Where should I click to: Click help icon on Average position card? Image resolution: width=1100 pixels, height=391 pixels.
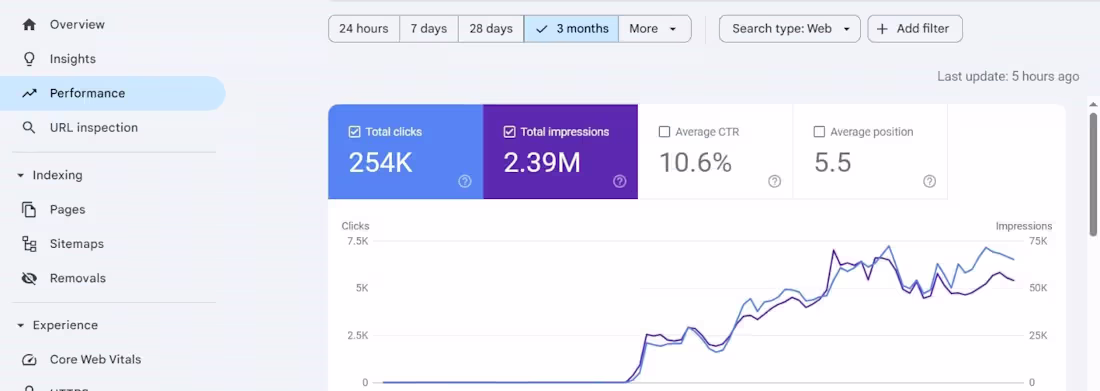tap(930, 181)
